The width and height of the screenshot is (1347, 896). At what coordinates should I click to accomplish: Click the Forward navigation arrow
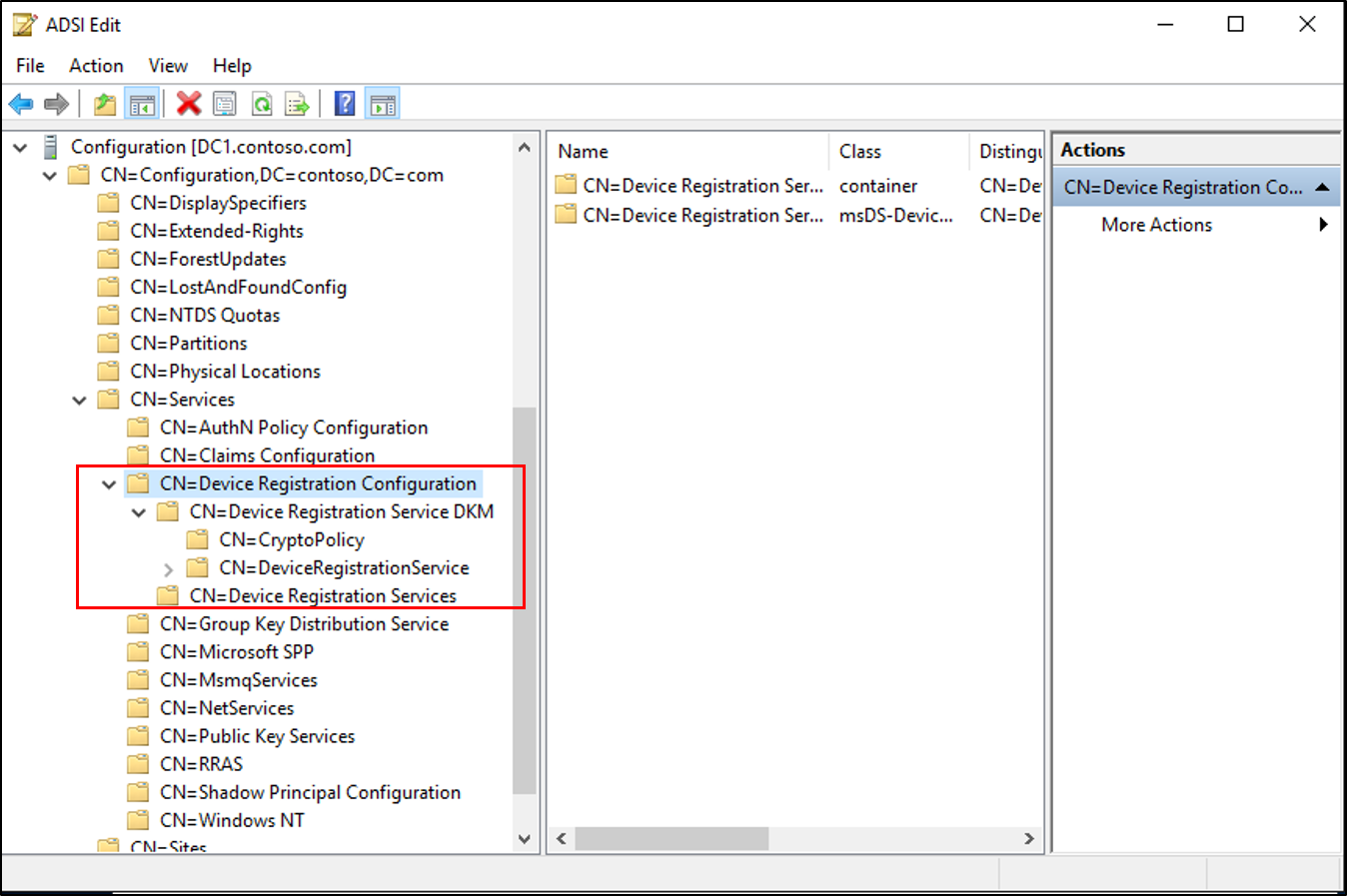tap(56, 103)
